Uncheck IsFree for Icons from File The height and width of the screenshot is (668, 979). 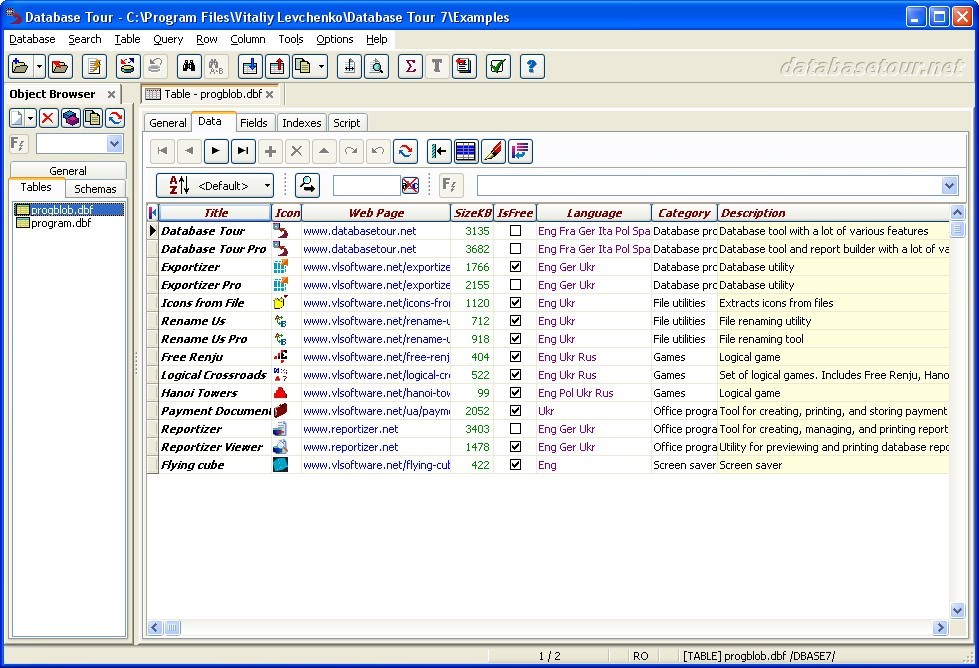[515, 303]
